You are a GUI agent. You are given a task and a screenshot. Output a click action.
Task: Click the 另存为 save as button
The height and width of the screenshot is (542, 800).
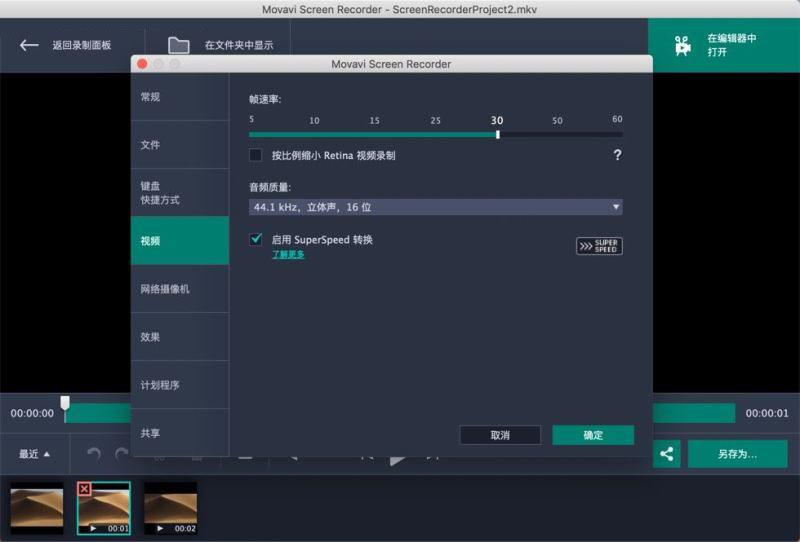737,454
